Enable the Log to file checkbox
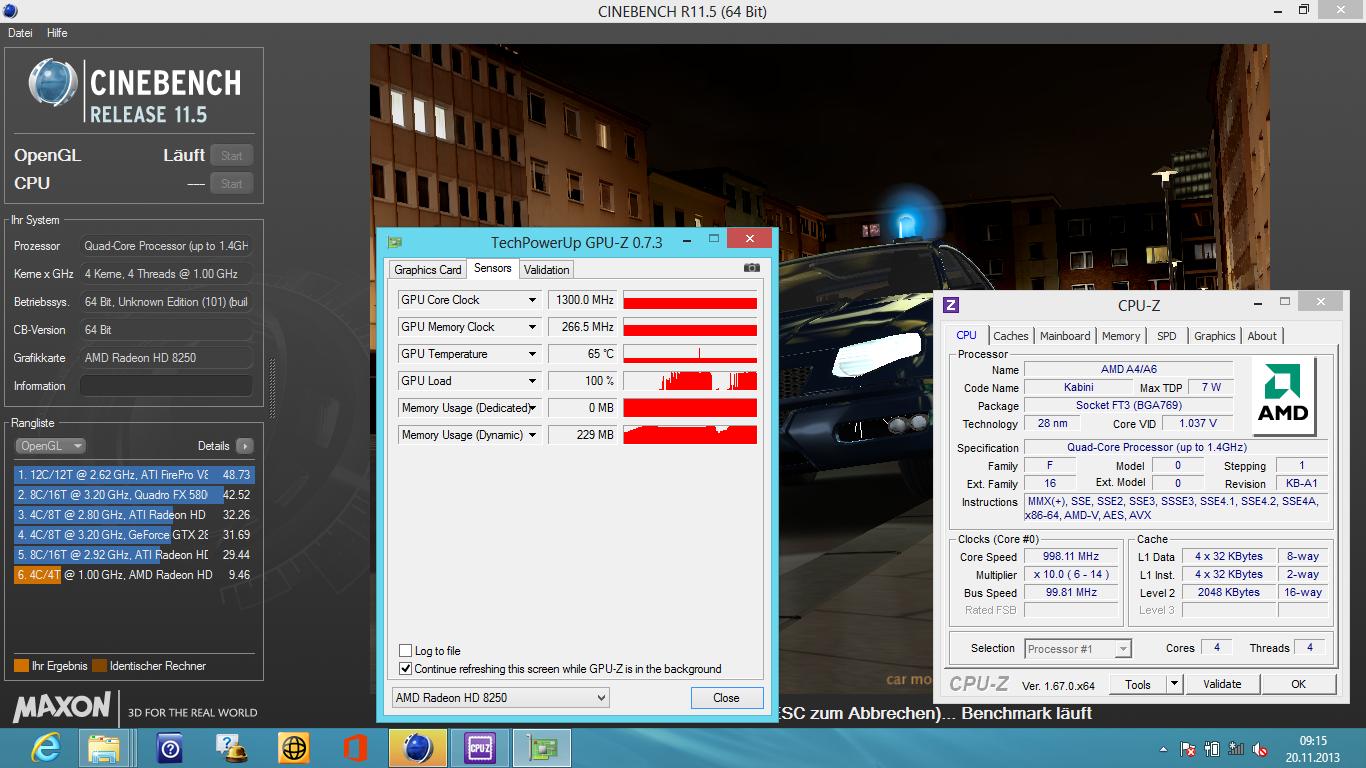The width and height of the screenshot is (1366, 768). click(x=406, y=651)
